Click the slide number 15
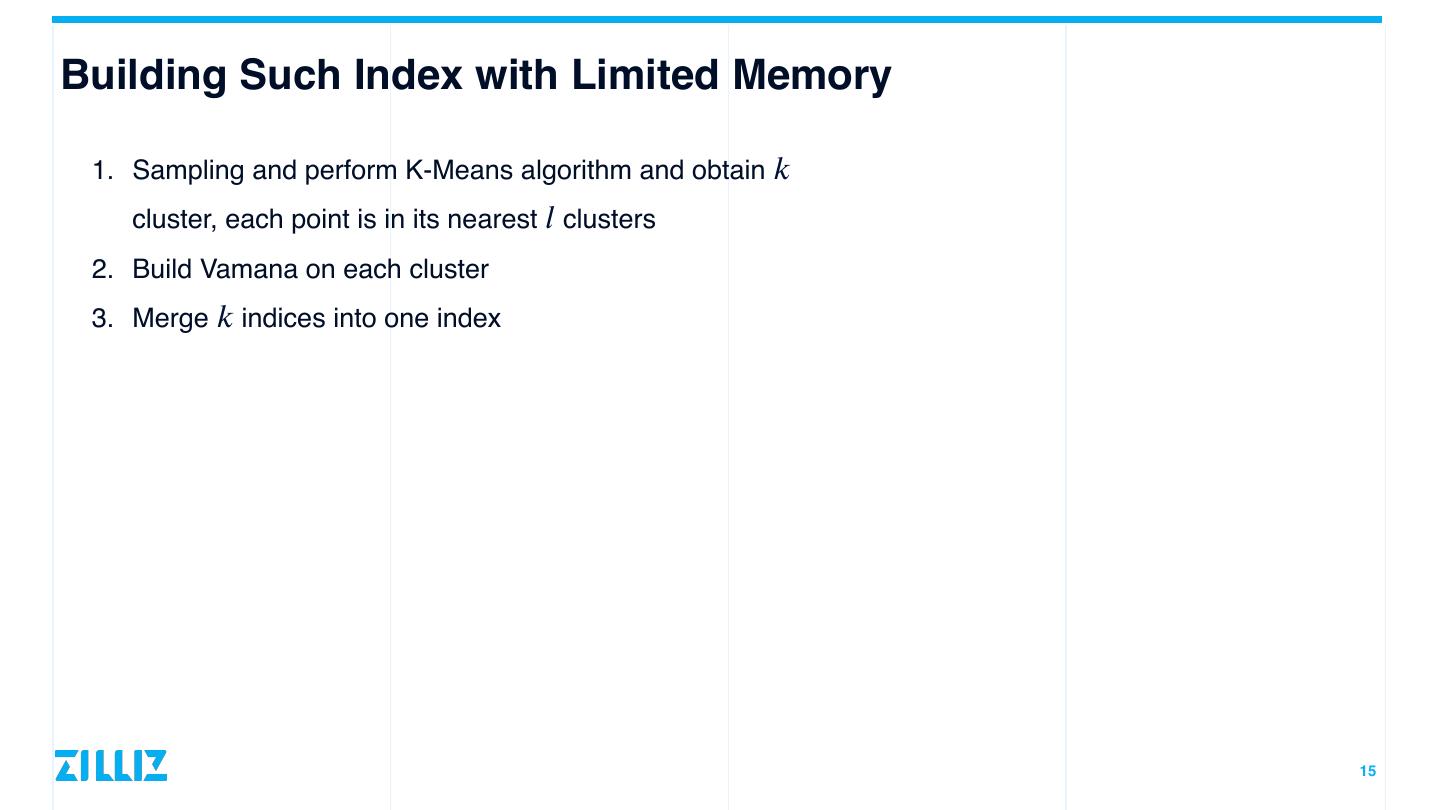 [x=1367, y=771]
